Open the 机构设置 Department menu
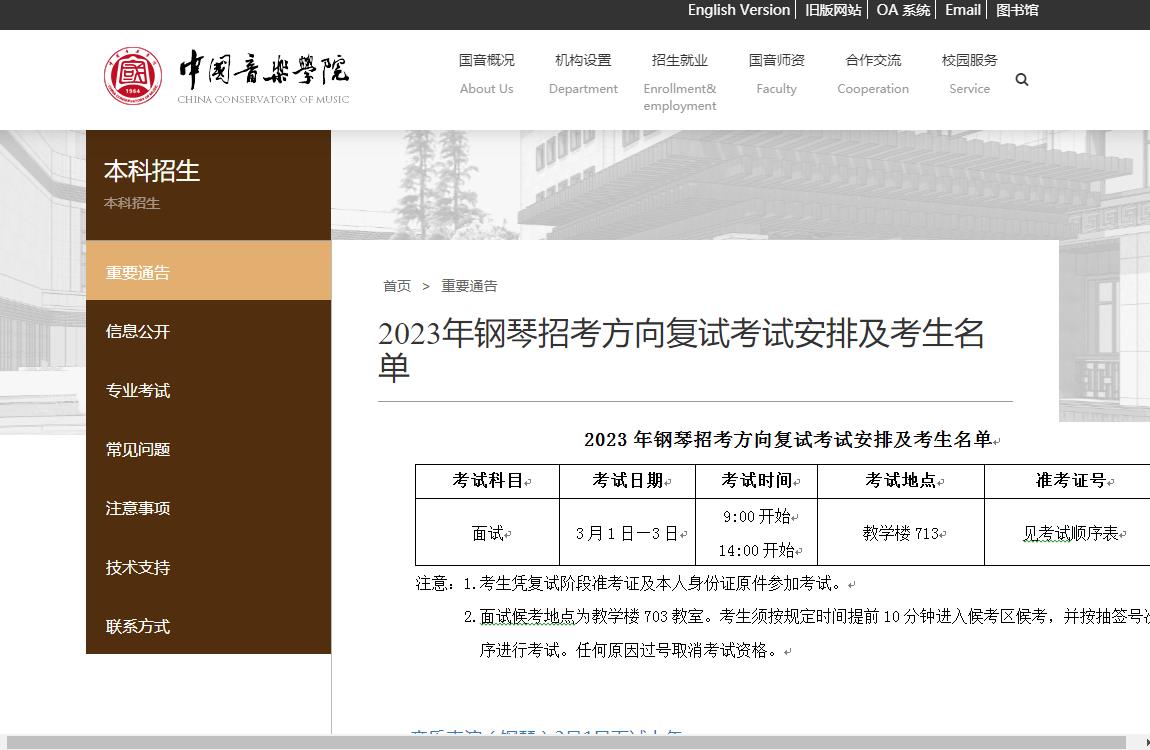Viewport: 1150px width, 750px height. tap(583, 74)
